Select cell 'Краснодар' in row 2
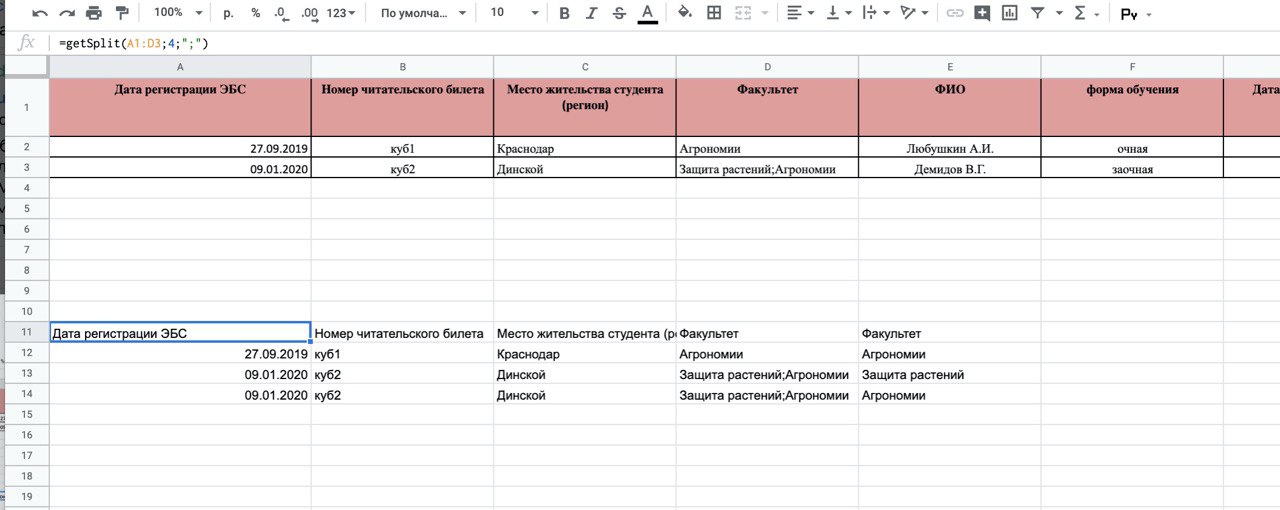1280x510 pixels. point(585,148)
